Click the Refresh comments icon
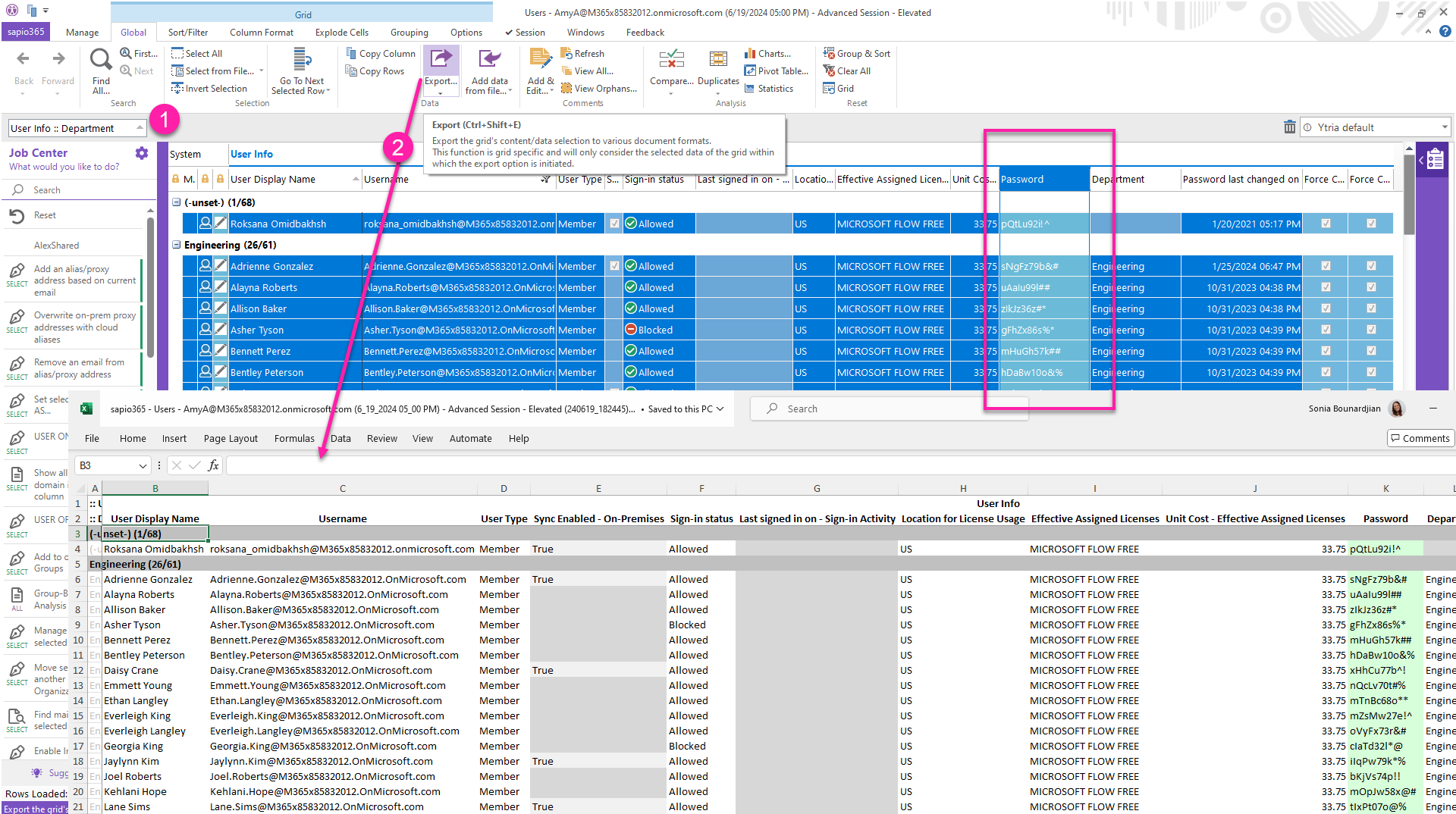Image resolution: width=1456 pixels, height=814 pixels. pos(566,53)
